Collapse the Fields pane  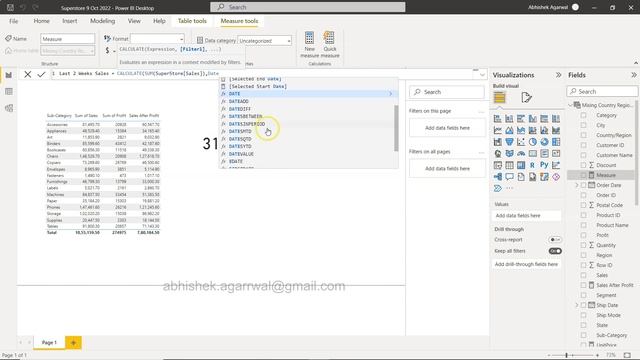633,75
